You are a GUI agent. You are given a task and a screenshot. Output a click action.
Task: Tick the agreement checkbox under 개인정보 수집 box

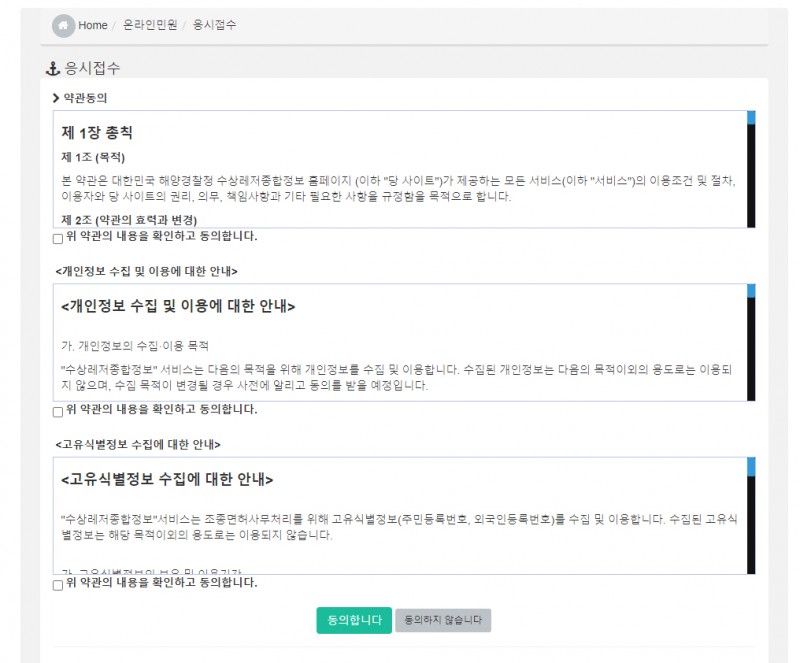[57, 411]
